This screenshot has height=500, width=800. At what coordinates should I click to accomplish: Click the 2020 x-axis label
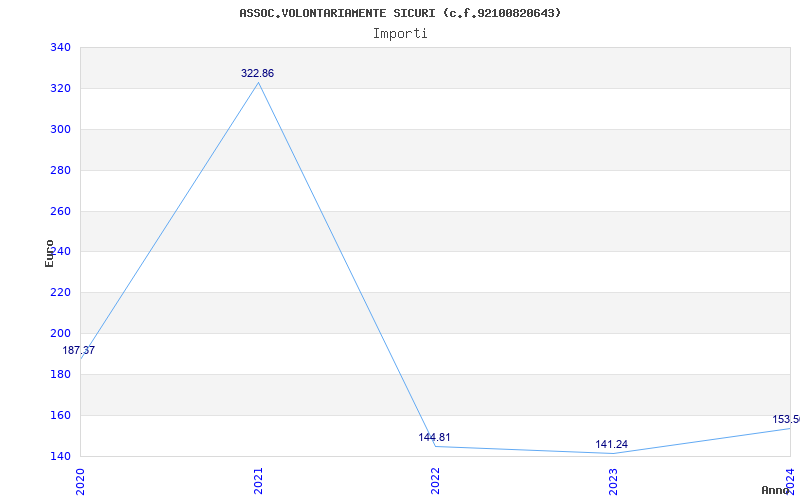click(80, 480)
